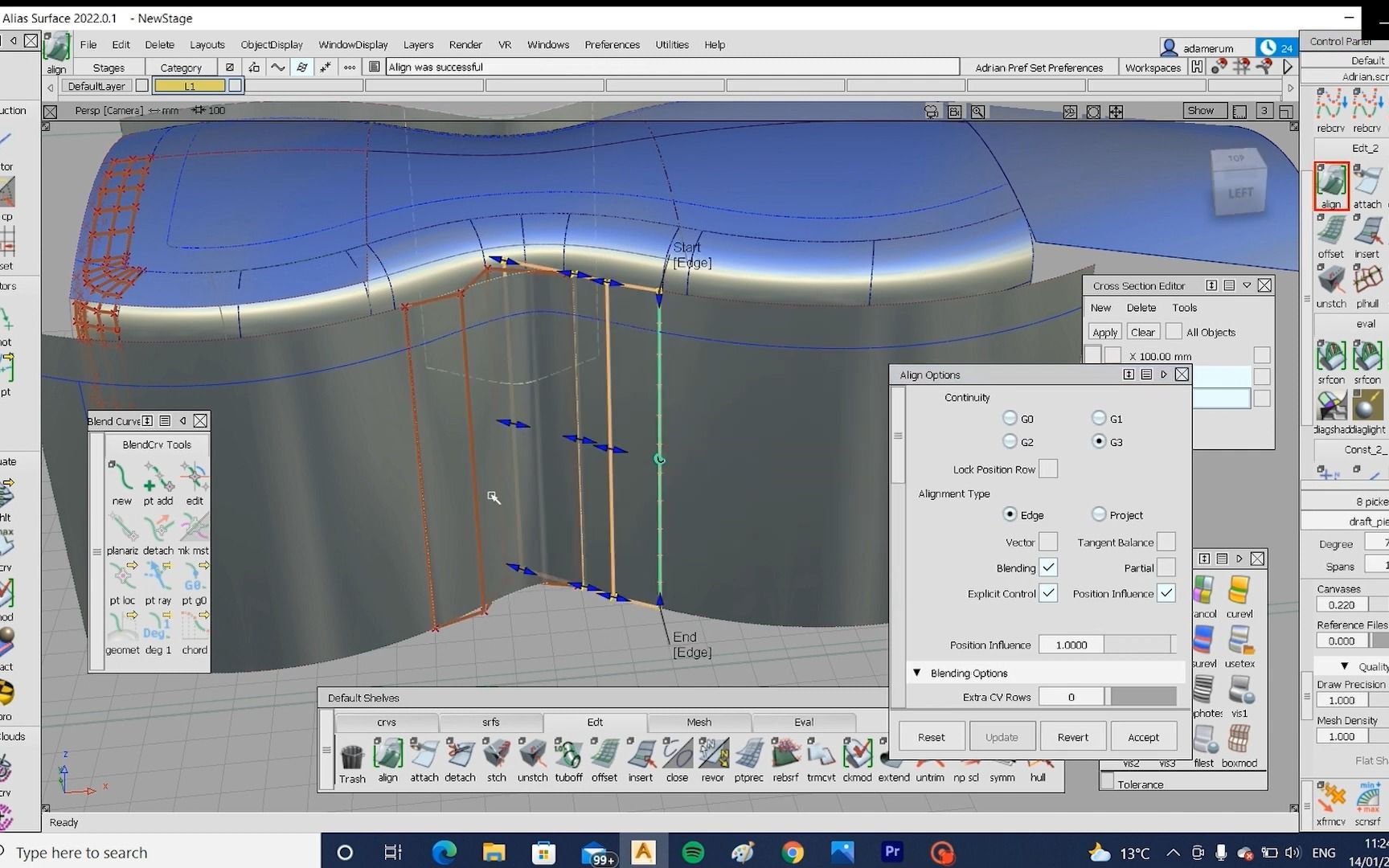Open Spotify from the Windows taskbar
The width and height of the screenshot is (1389, 868).
[693, 852]
